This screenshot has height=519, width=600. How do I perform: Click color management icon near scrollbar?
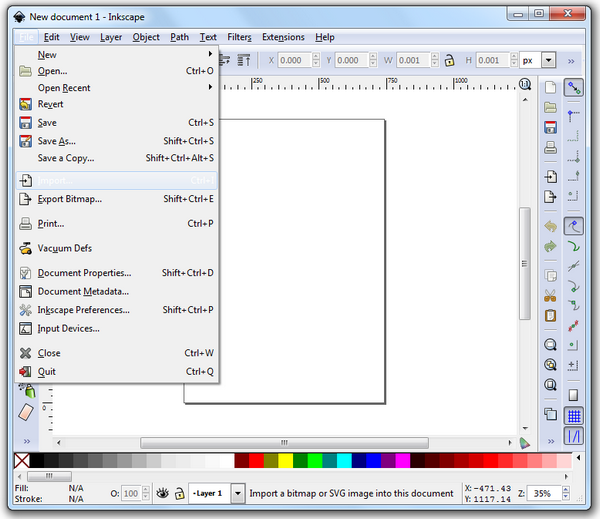coord(525,443)
